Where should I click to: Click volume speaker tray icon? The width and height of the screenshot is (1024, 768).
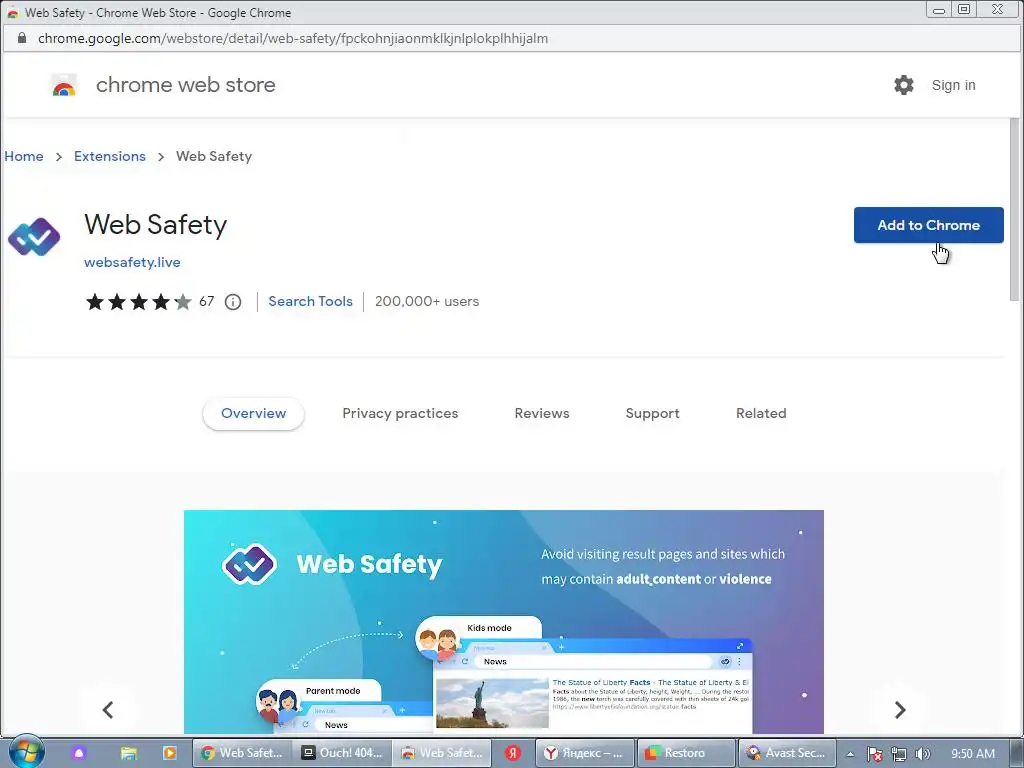[923, 754]
